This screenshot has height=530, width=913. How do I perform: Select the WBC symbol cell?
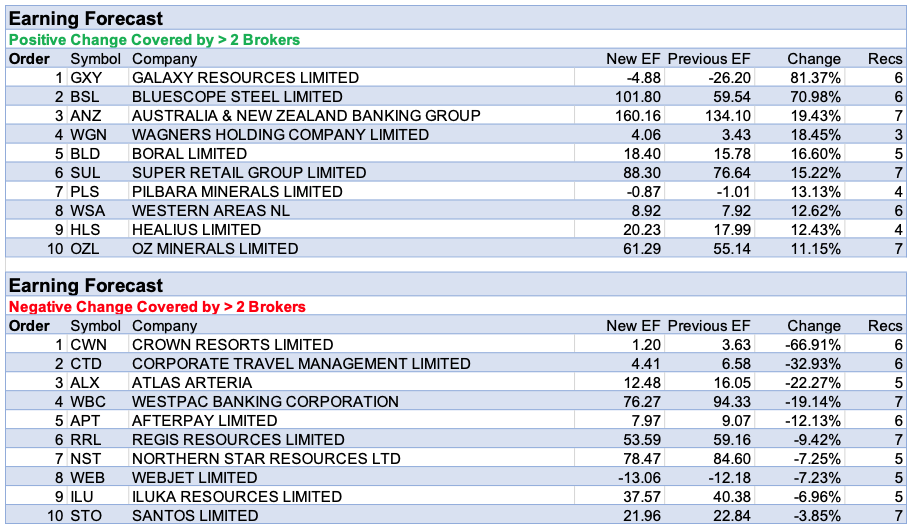click(x=87, y=402)
